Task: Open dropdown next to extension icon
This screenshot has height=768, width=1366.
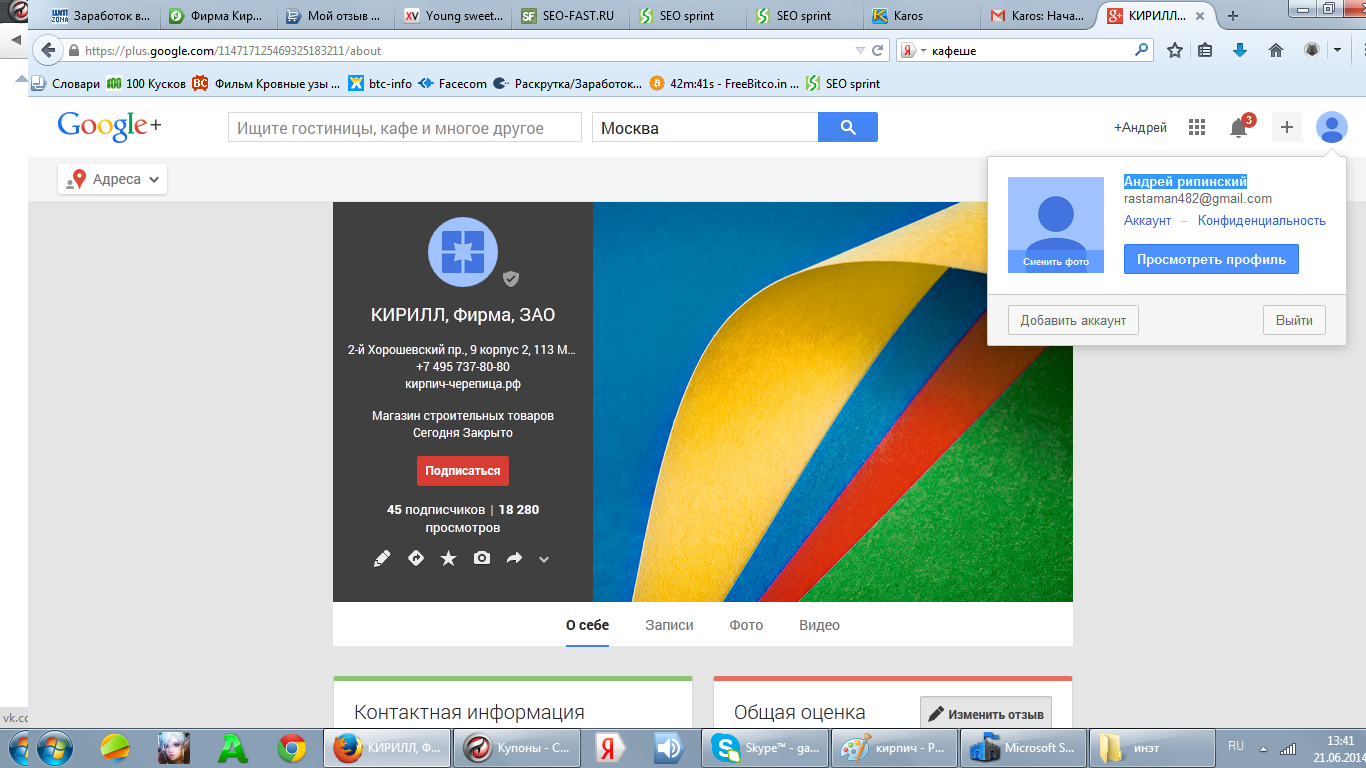Action: (x=1337, y=50)
